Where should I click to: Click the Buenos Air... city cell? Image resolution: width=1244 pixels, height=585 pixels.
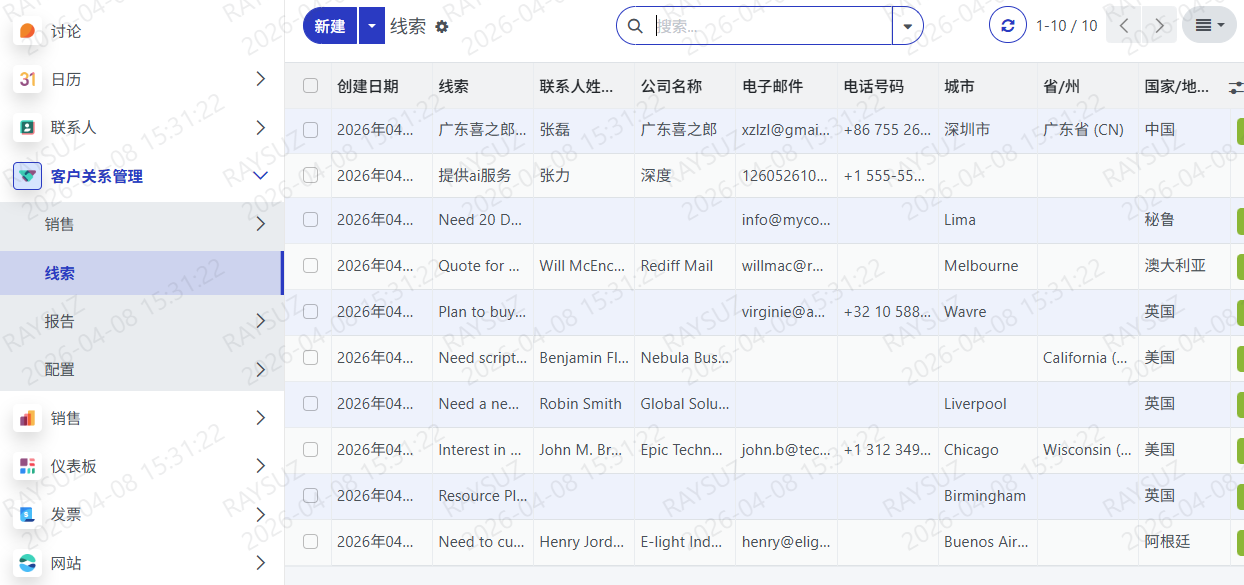coord(987,542)
